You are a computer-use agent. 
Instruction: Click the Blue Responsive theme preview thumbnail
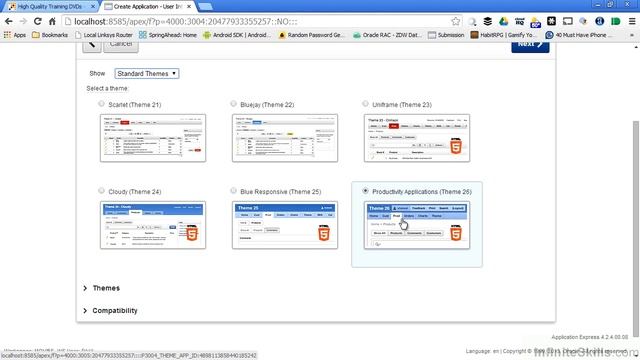click(285, 225)
